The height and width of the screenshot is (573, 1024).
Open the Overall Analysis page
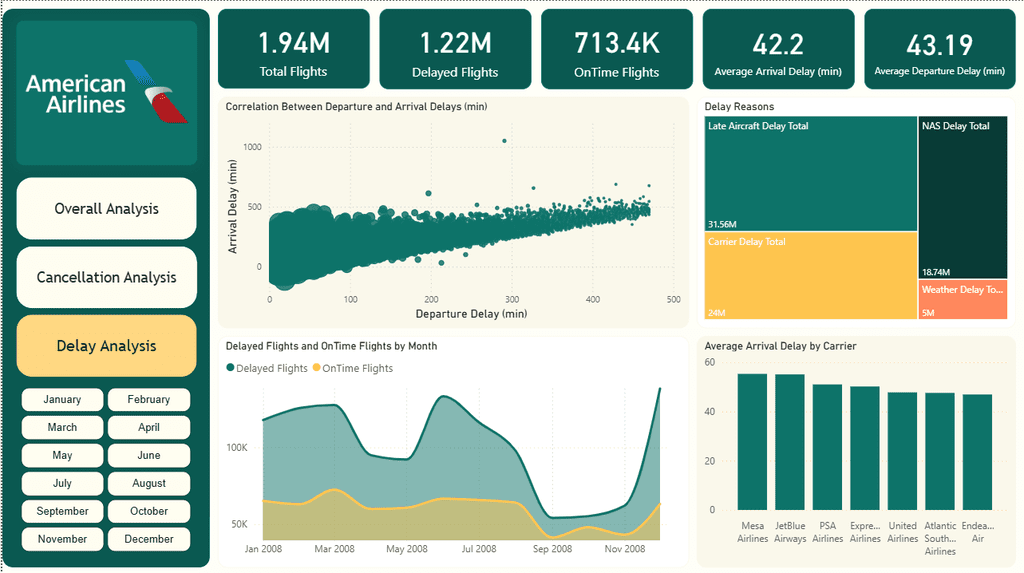click(x=106, y=208)
